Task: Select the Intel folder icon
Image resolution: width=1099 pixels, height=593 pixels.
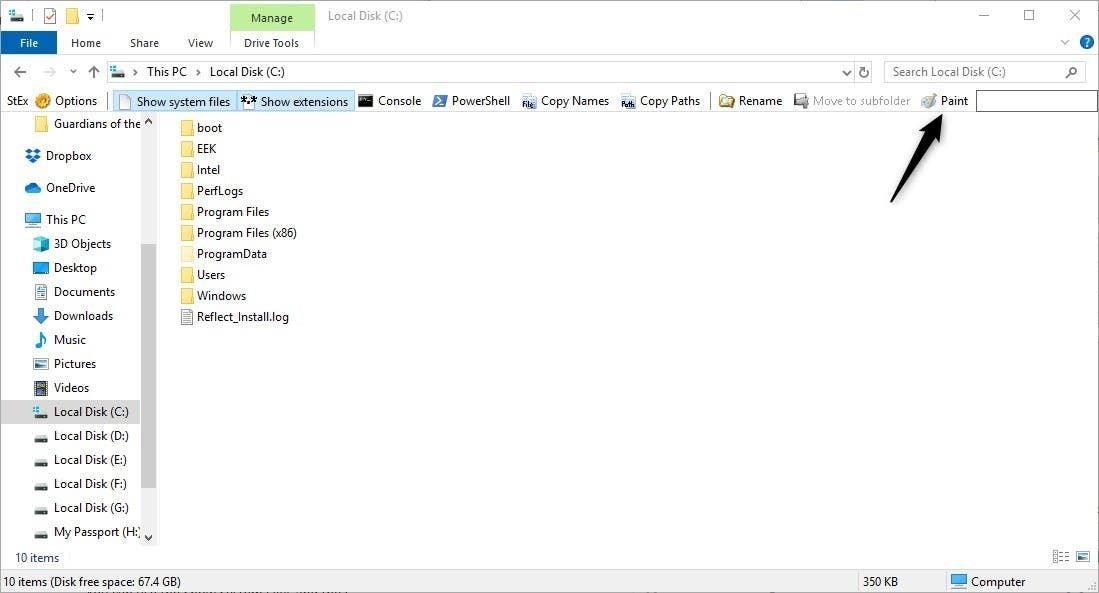Action: (186, 170)
